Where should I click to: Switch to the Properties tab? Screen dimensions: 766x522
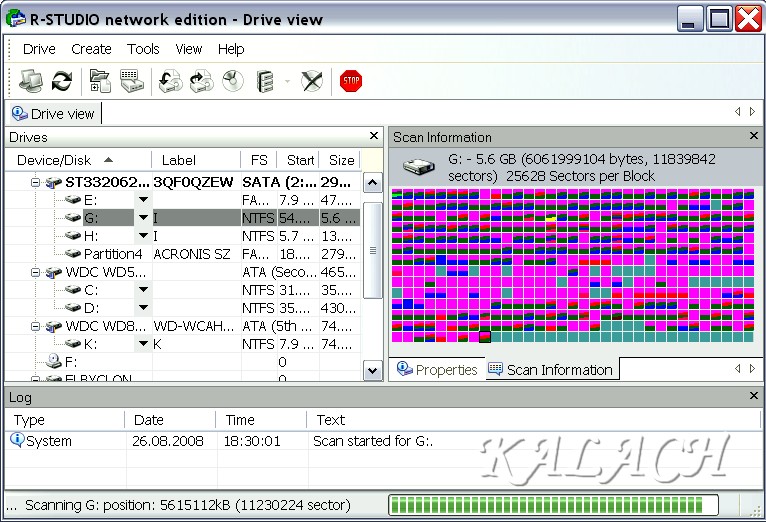tap(437, 370)
